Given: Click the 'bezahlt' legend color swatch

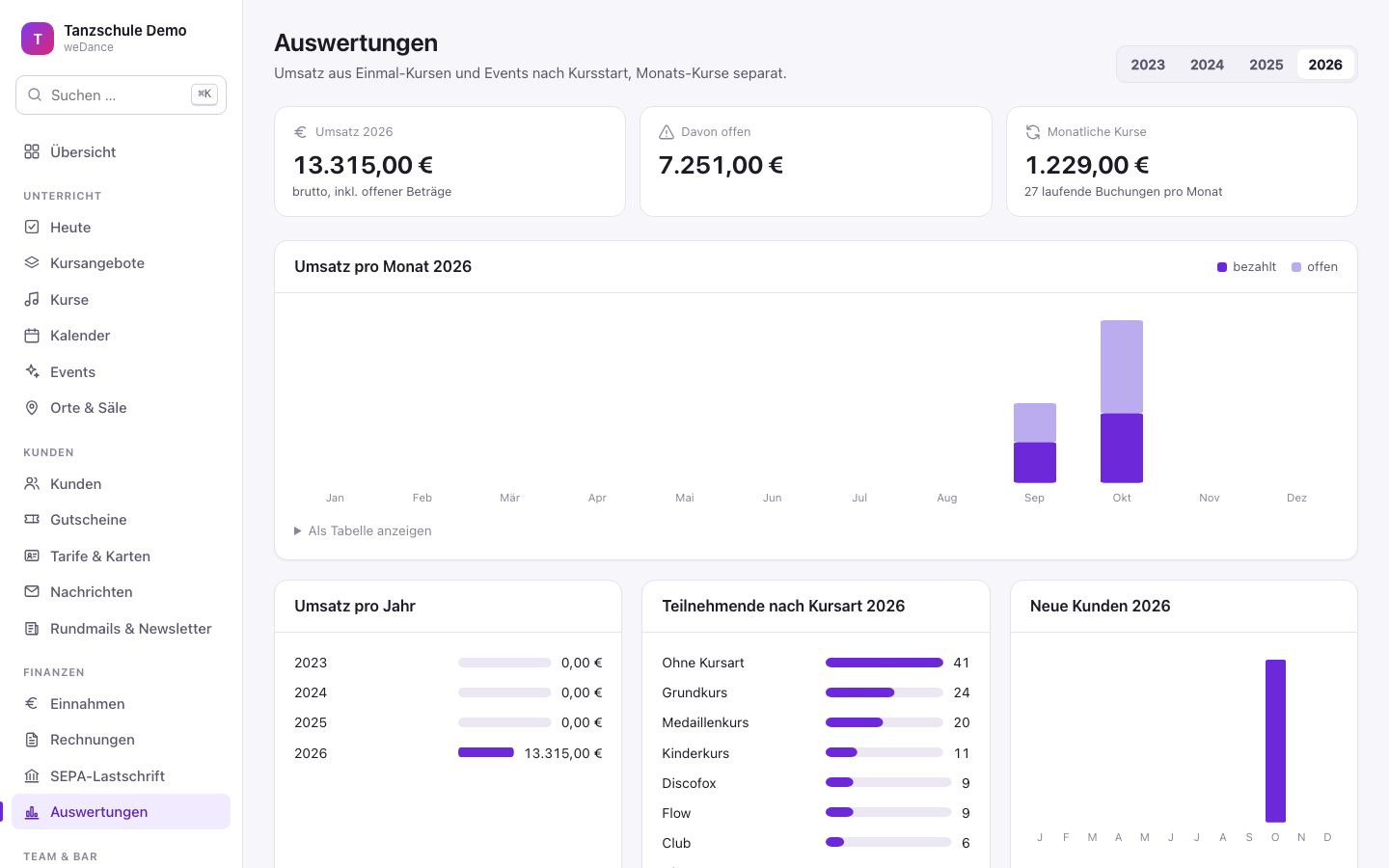Looking at the screenshot, I should (x=1222, y=267).
